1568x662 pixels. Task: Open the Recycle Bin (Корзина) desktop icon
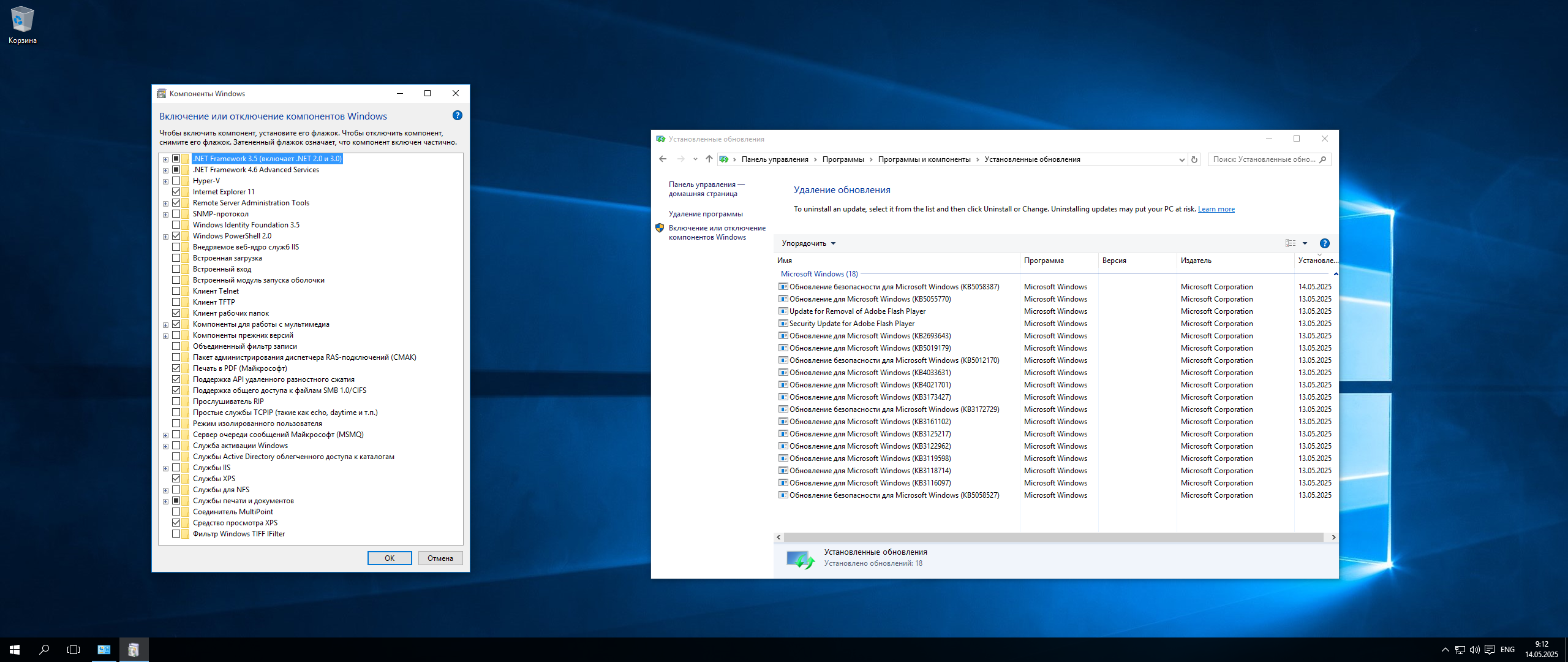coord(23,25)
